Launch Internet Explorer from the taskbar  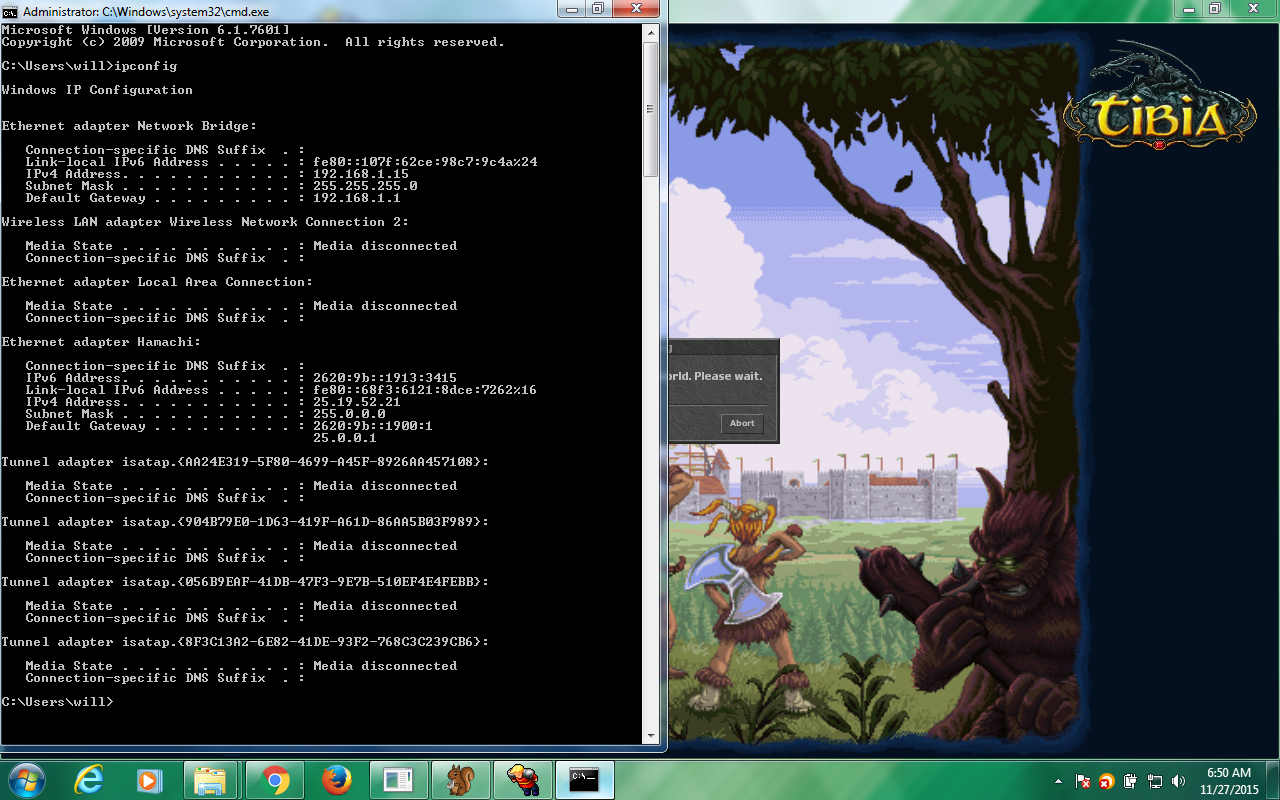89,780
